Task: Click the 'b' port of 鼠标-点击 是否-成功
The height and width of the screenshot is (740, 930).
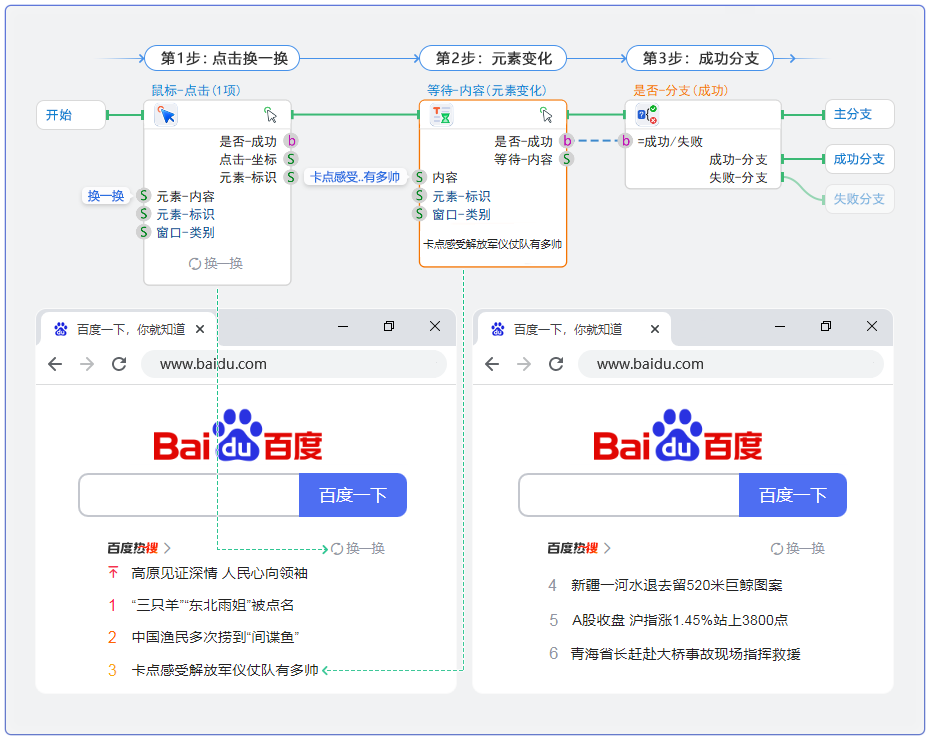Action: [290, 141]
